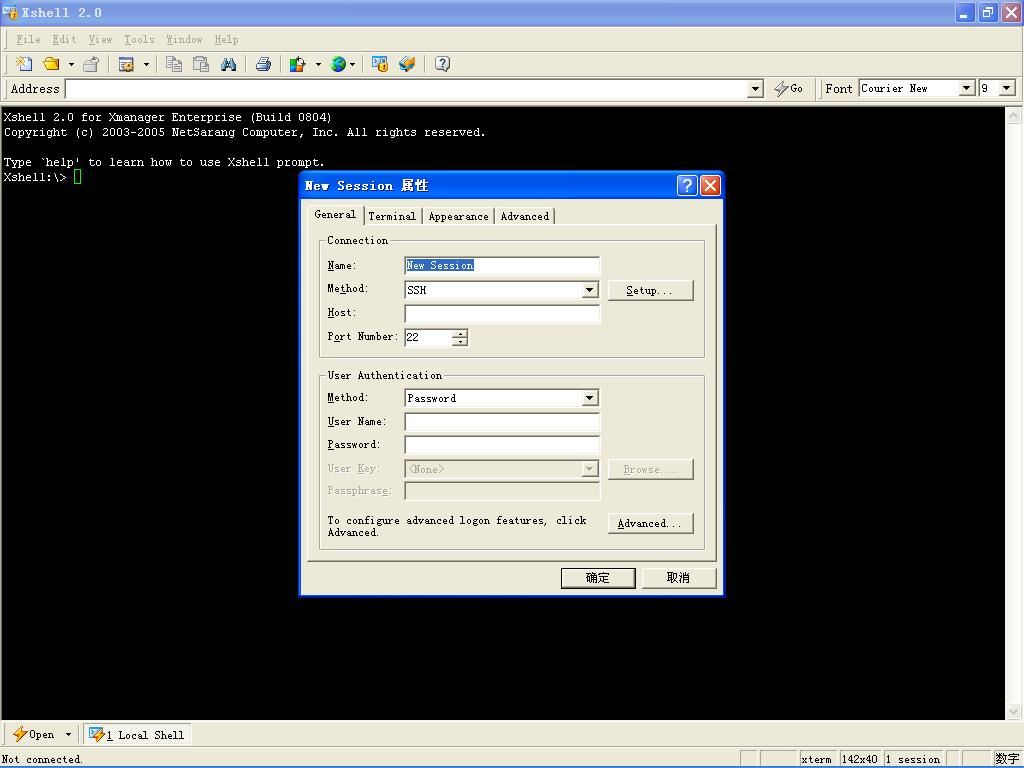
Task: Click the Disconnect toolbar icon
Action: 91,63
